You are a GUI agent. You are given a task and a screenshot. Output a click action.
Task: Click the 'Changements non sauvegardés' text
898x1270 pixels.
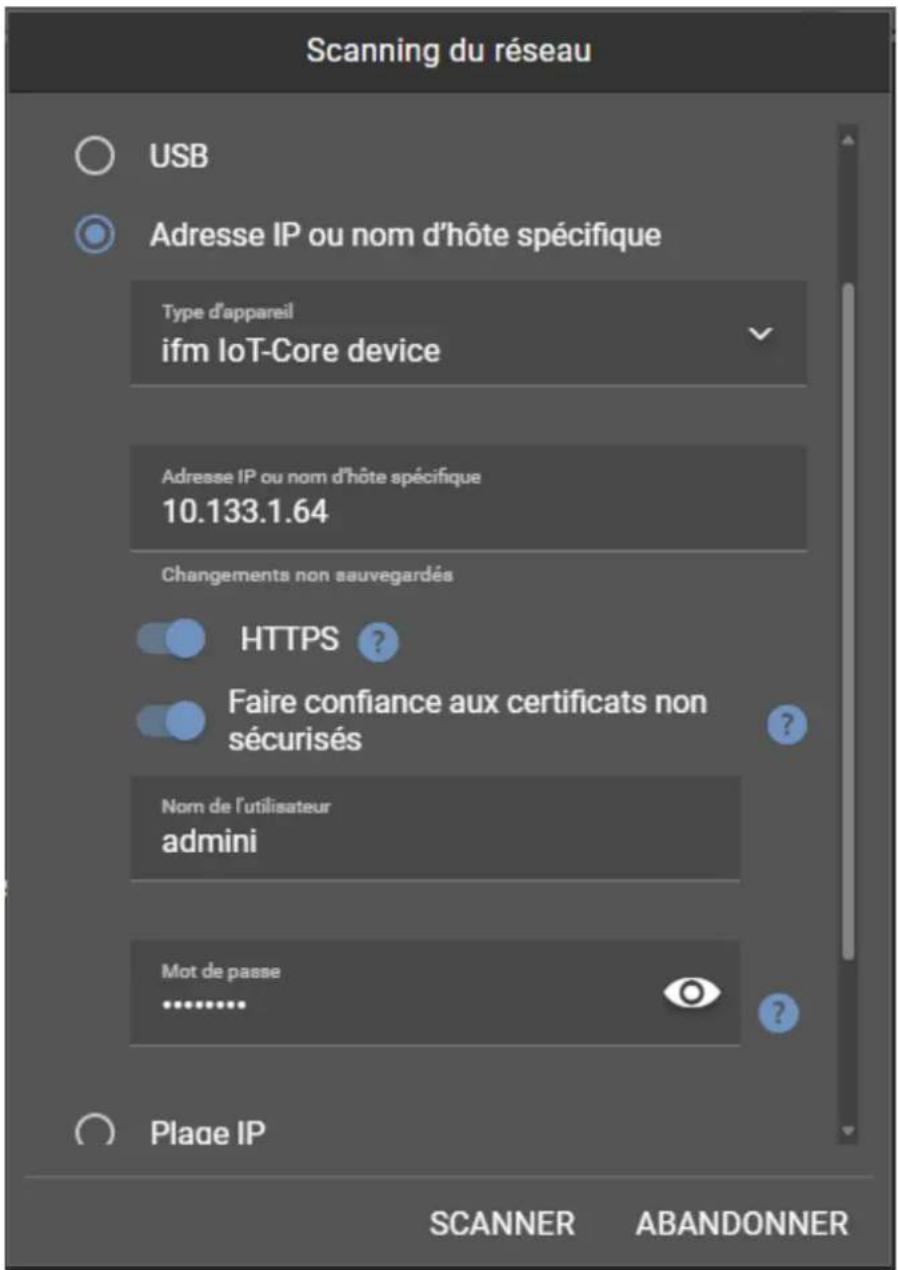(x=307, y=576)
